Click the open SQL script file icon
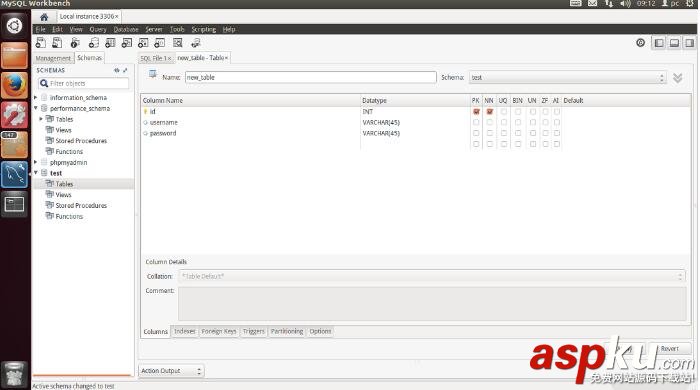Viewport: 700px width, 390px height. pyautogui.click(x=57, y=43)
